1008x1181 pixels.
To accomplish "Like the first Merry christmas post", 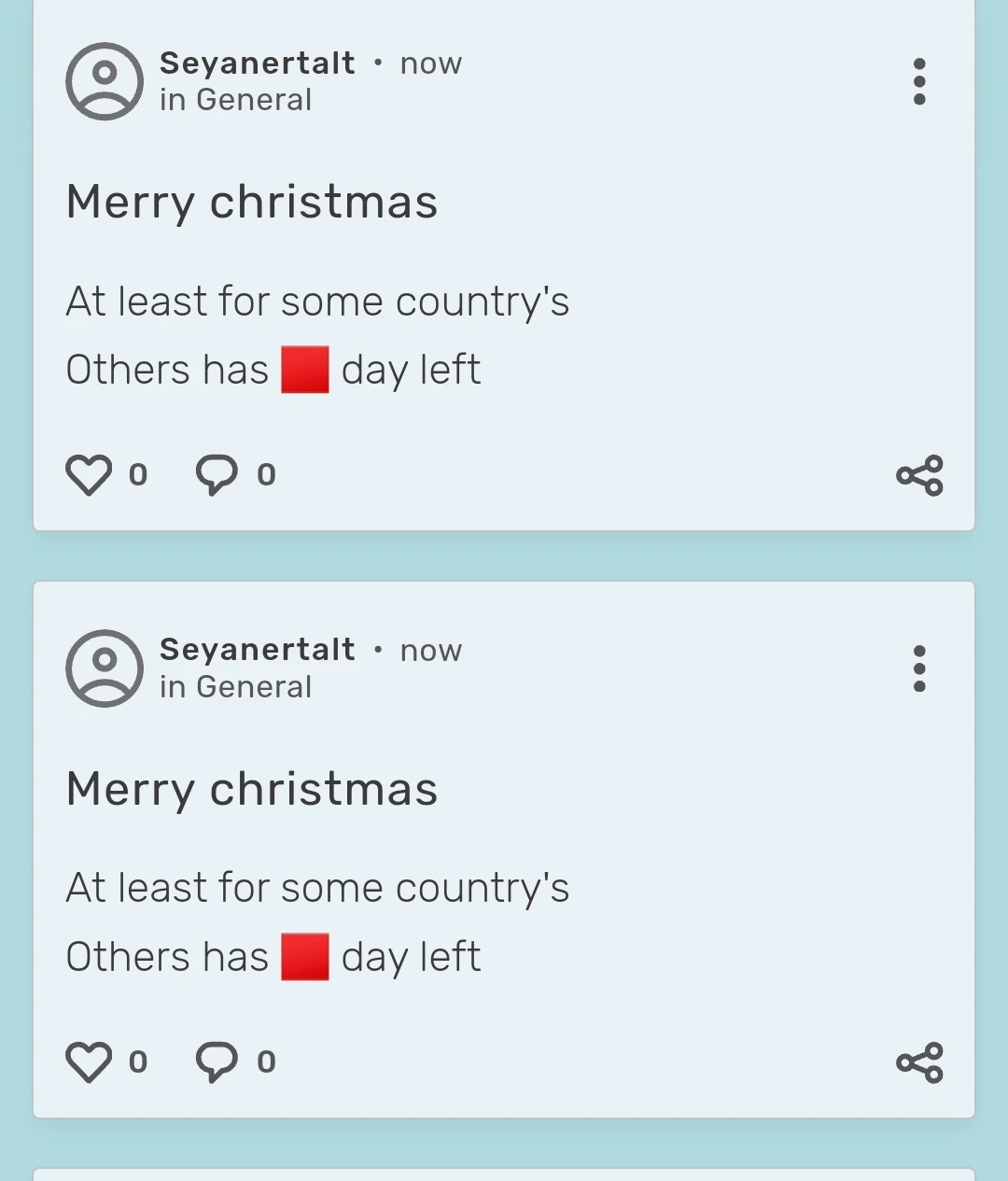I will 90,474.
